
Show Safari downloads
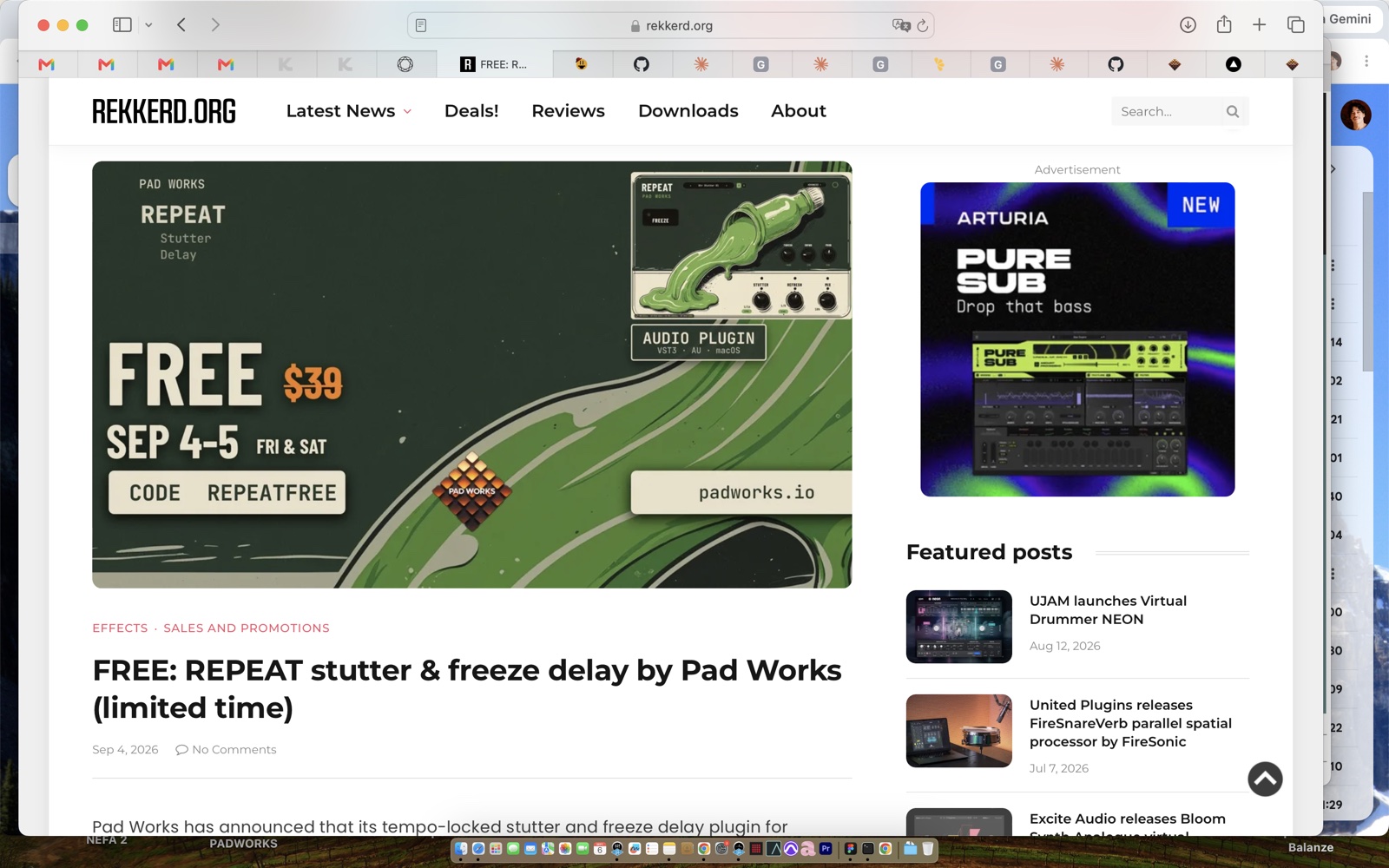(x=1188, y=25)
